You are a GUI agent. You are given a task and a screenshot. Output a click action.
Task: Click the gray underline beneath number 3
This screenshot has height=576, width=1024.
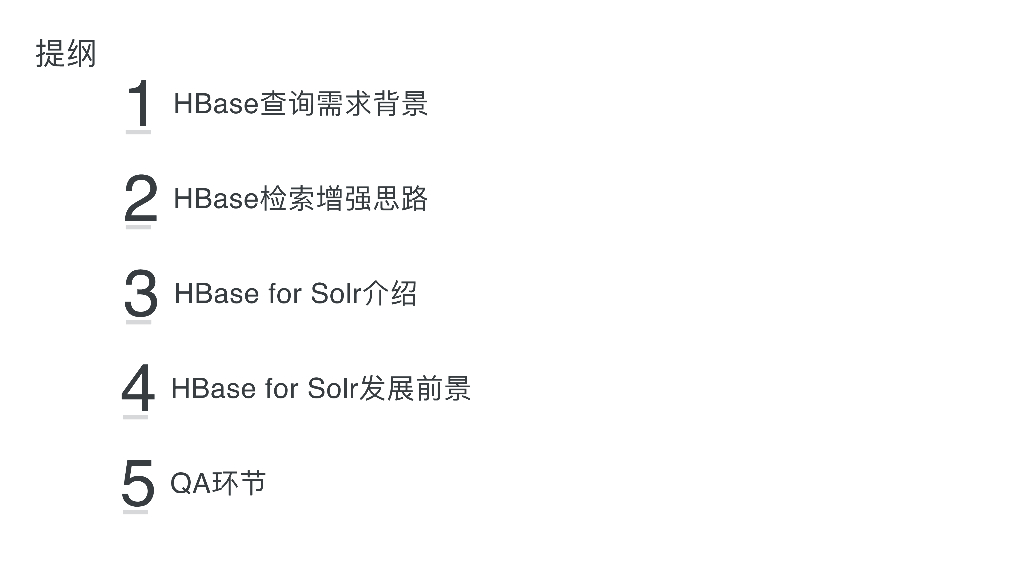(x=138, y=322)
